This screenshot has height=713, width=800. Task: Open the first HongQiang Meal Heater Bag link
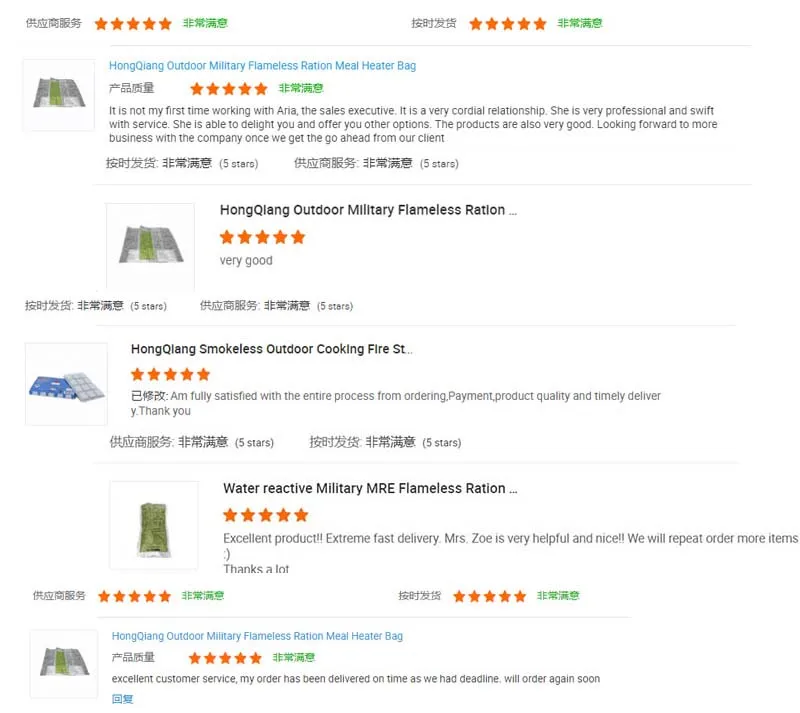(x=262, y=66)
